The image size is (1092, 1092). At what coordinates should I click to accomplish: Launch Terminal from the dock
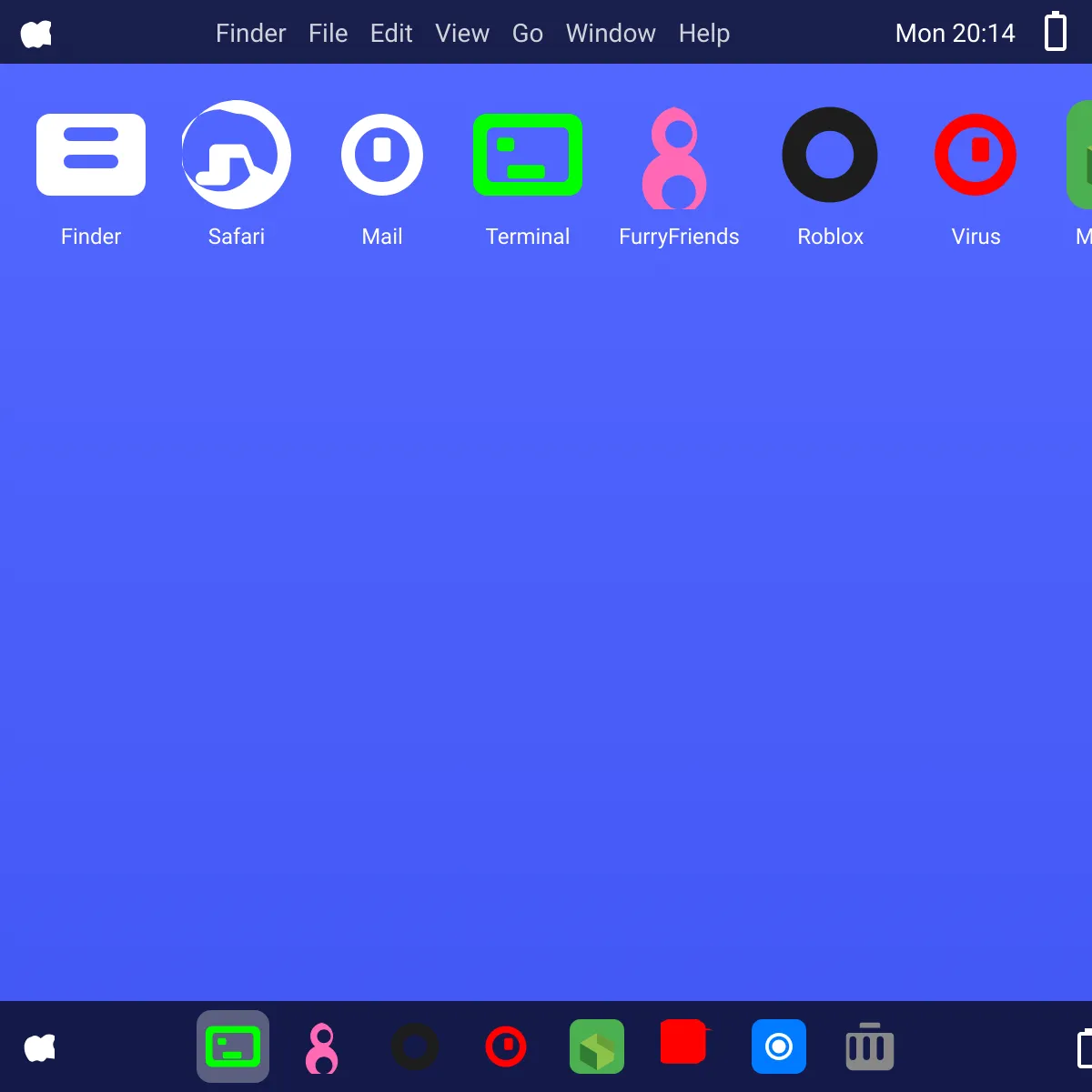tap(233, 1046)
